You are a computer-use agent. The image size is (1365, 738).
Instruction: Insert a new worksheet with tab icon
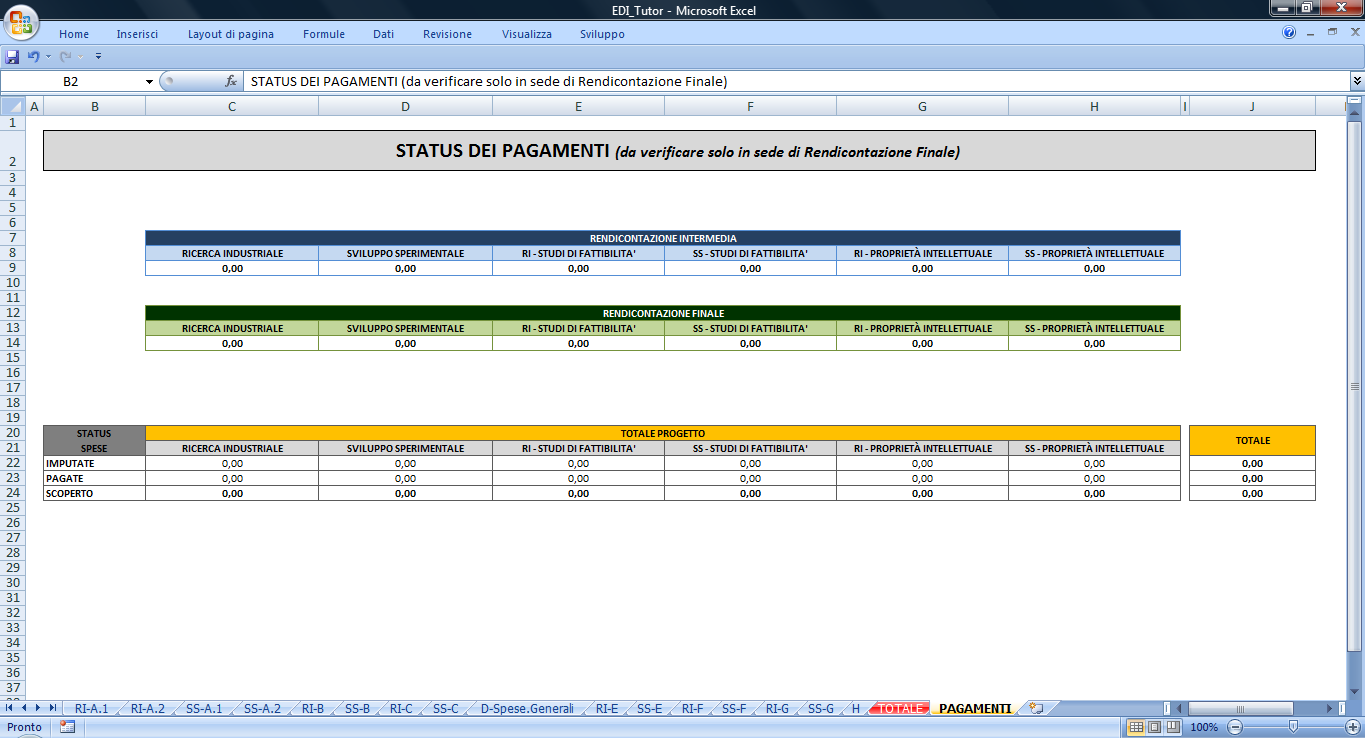[1036, 708]
